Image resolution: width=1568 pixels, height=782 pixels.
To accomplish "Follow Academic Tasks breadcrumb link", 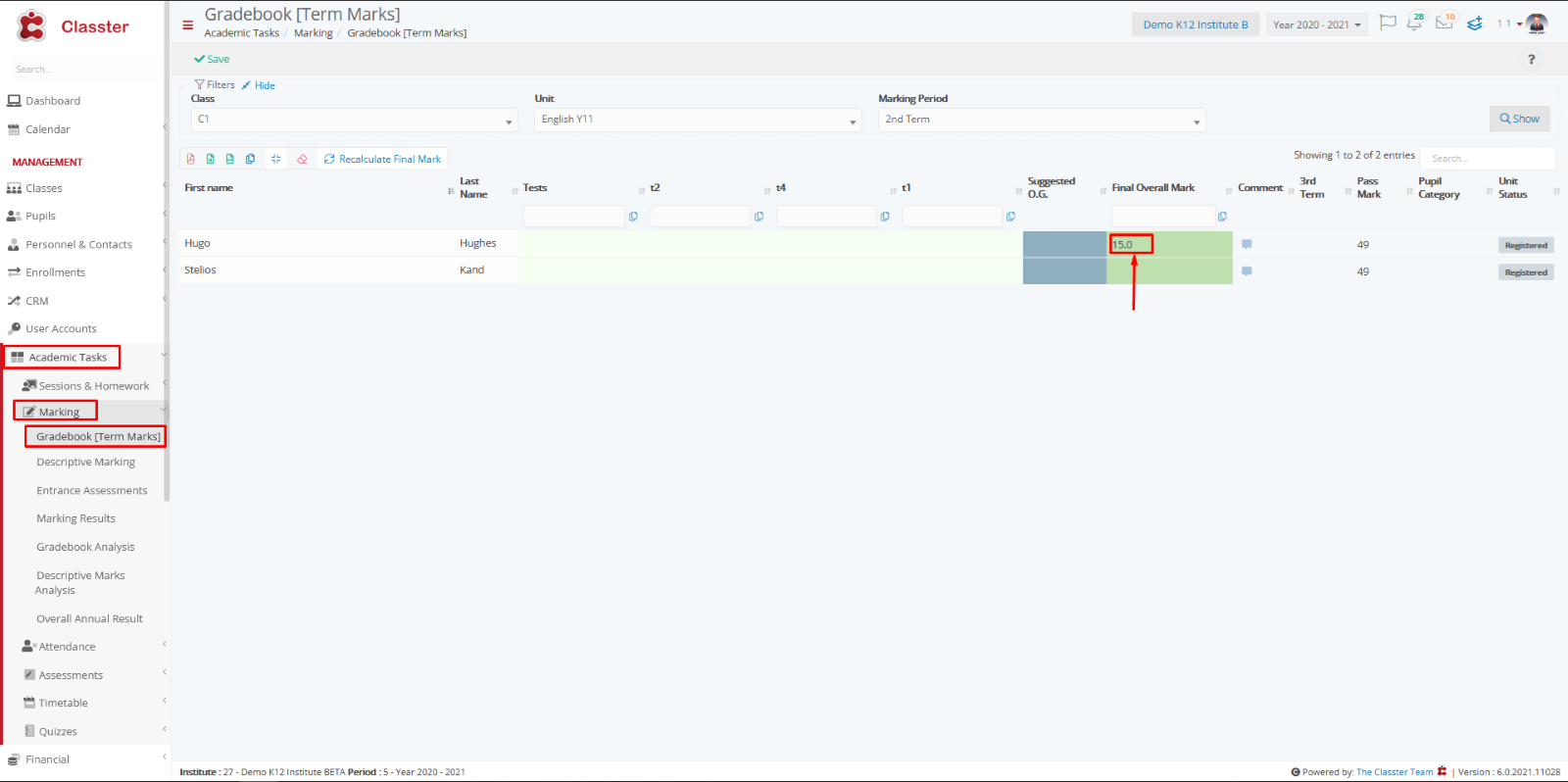I will pos(241,33).
